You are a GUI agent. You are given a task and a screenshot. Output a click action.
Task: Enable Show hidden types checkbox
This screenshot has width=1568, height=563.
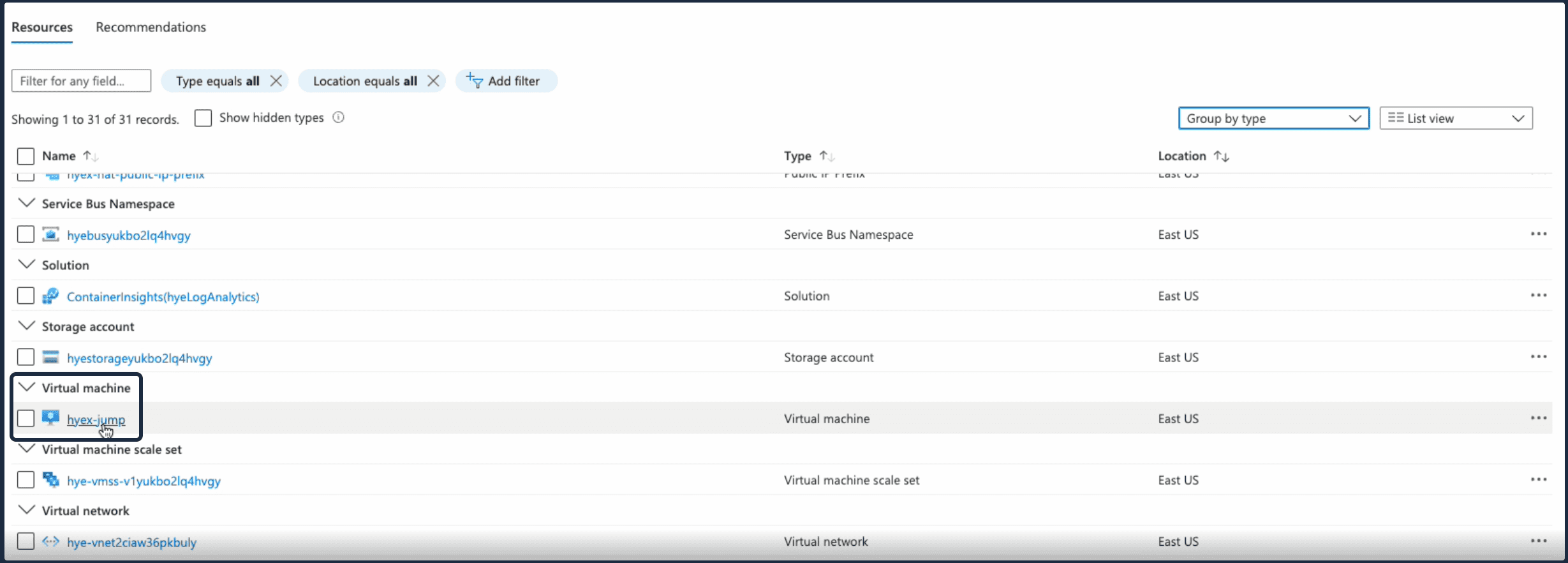click(x=203, y=118)
